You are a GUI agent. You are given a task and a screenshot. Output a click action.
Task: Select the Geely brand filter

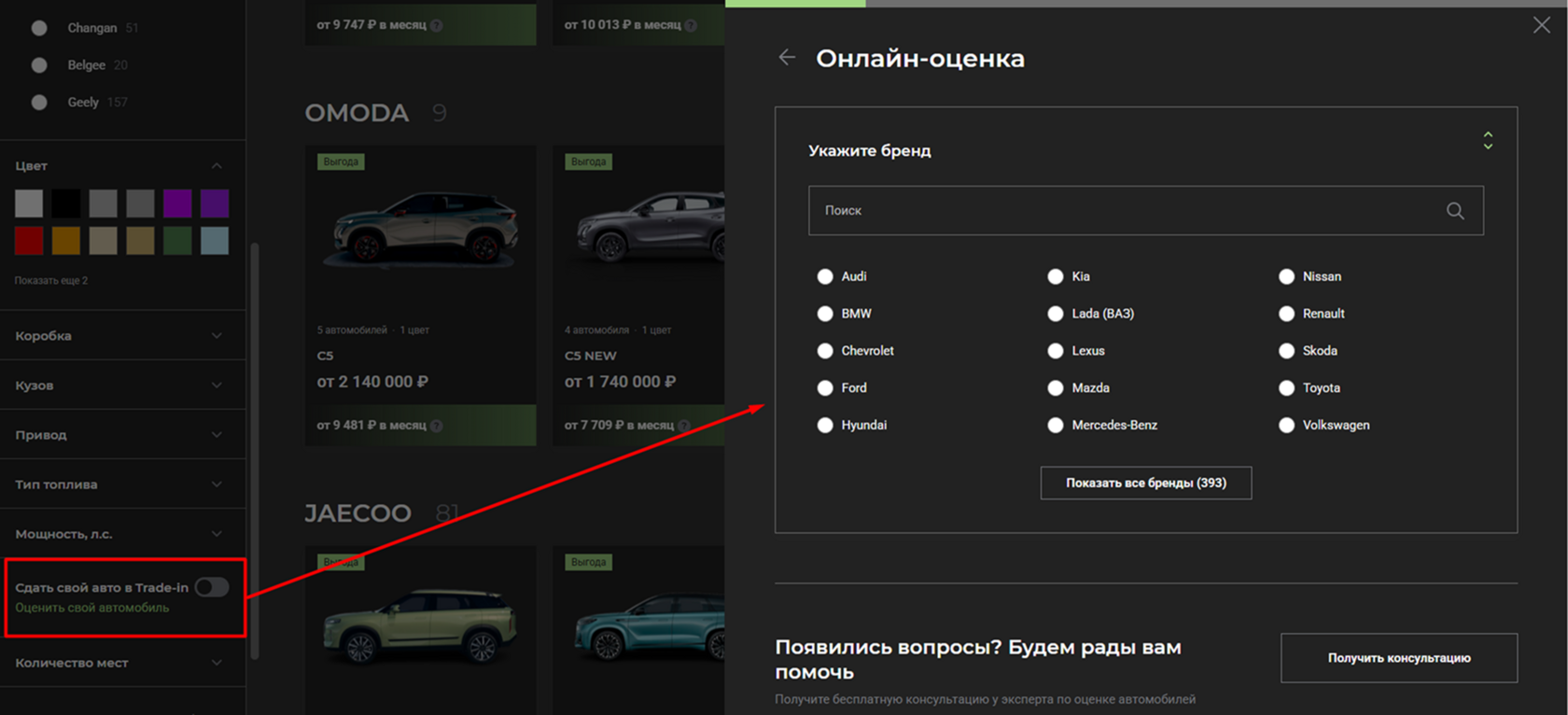(39, 103)
